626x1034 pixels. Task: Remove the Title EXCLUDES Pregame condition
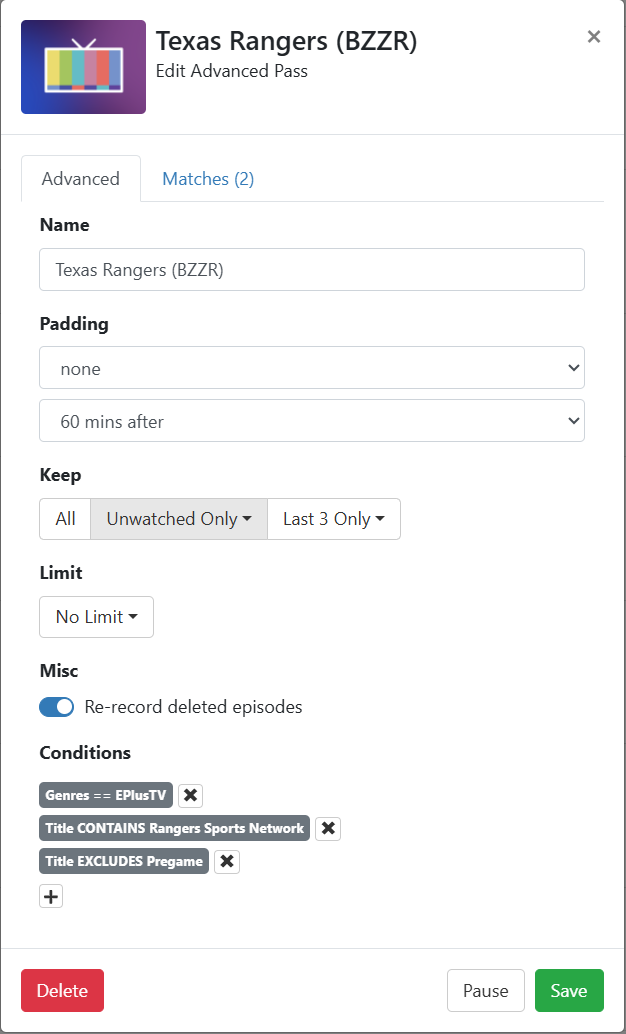click(x=227, y=861)
